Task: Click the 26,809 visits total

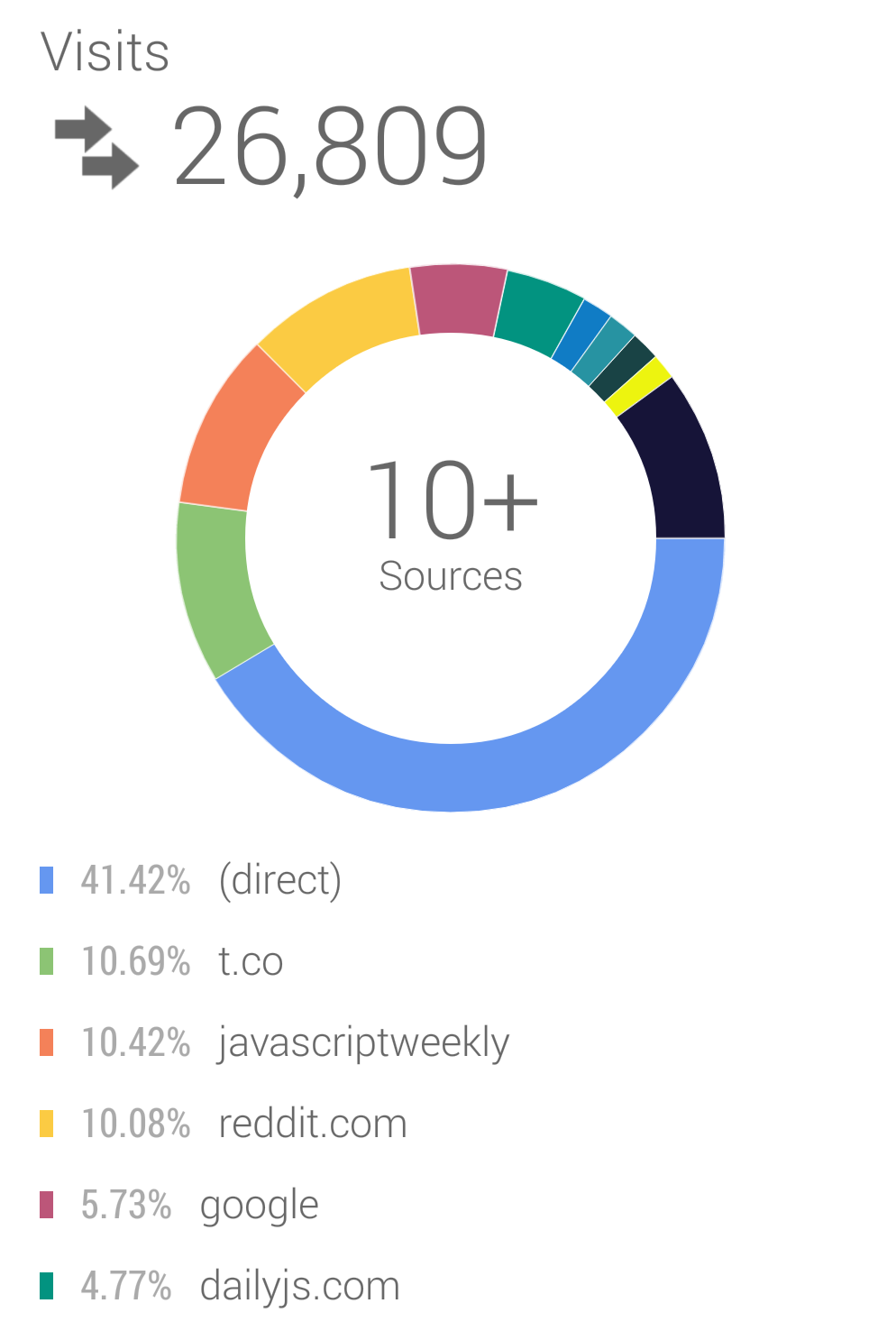Action: click(330, 146)
